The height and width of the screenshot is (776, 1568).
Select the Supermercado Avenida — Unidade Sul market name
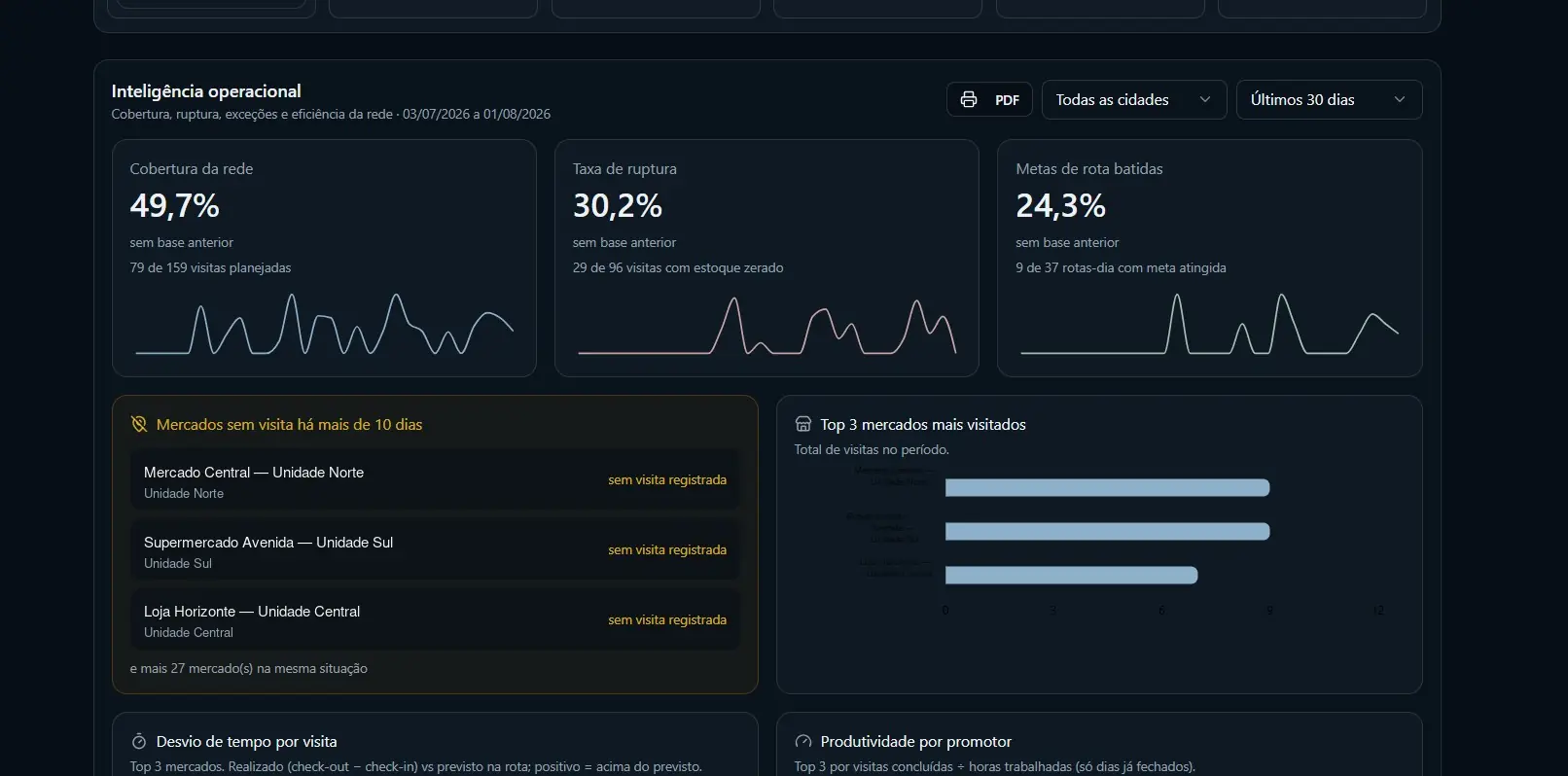268,543
